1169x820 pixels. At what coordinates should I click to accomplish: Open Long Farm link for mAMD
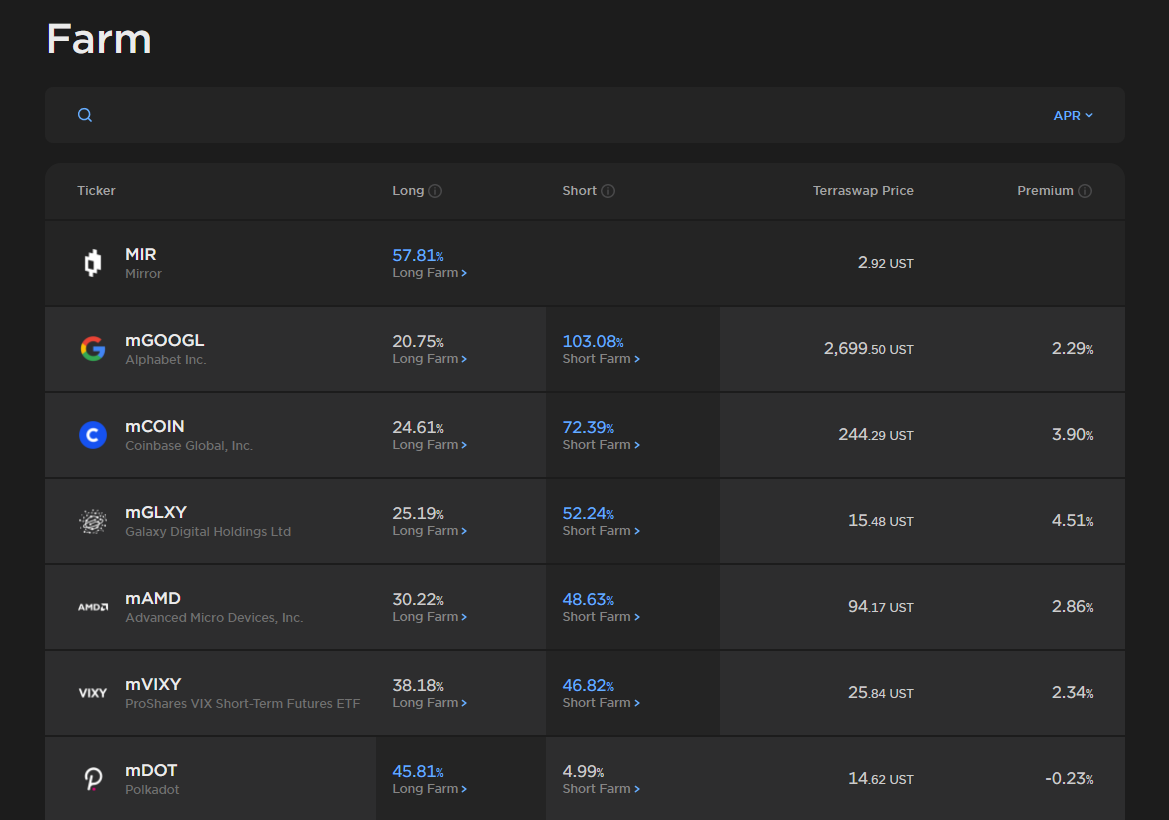pos(429,616)
